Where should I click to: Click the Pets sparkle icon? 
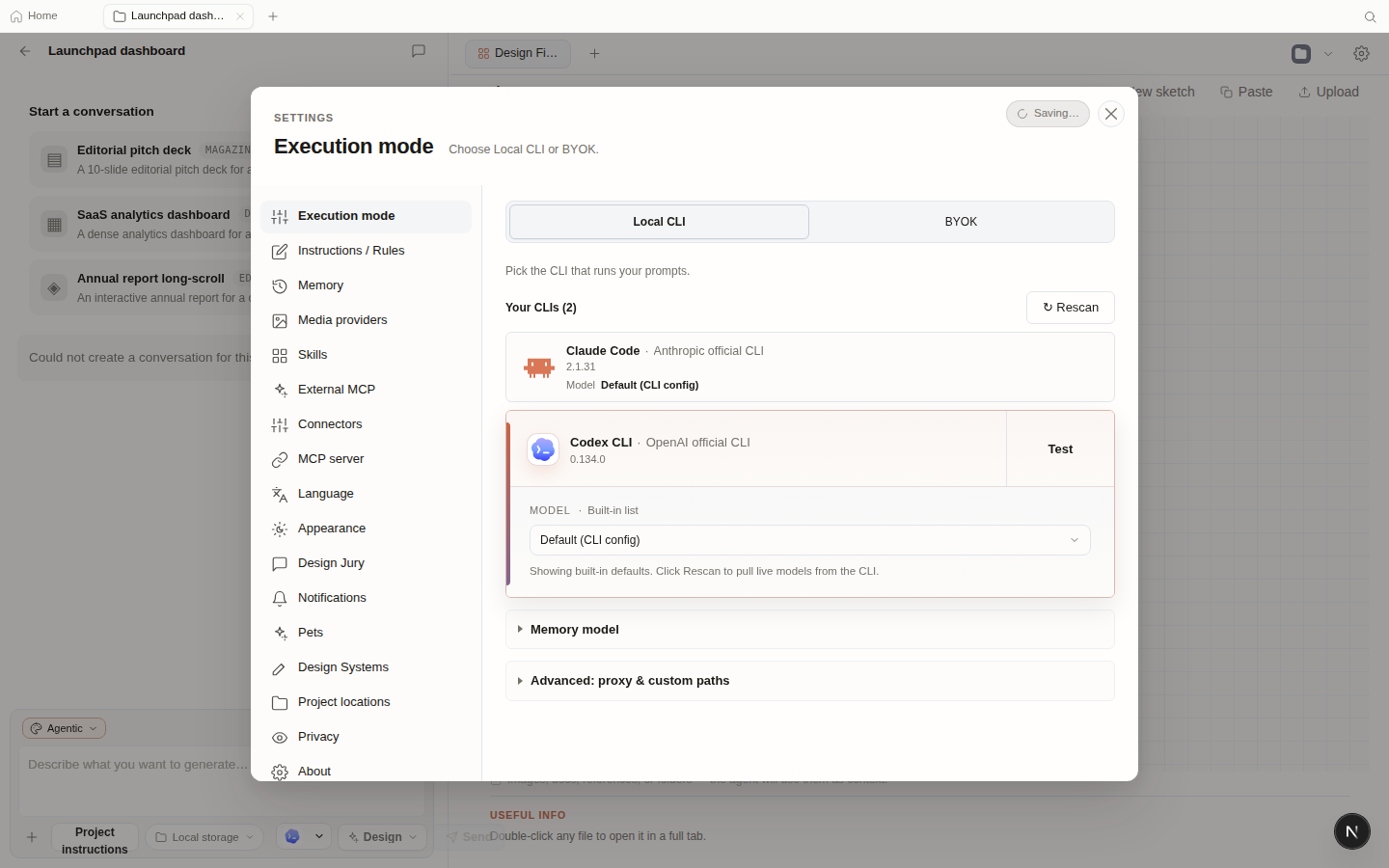(x=280, y=634)
